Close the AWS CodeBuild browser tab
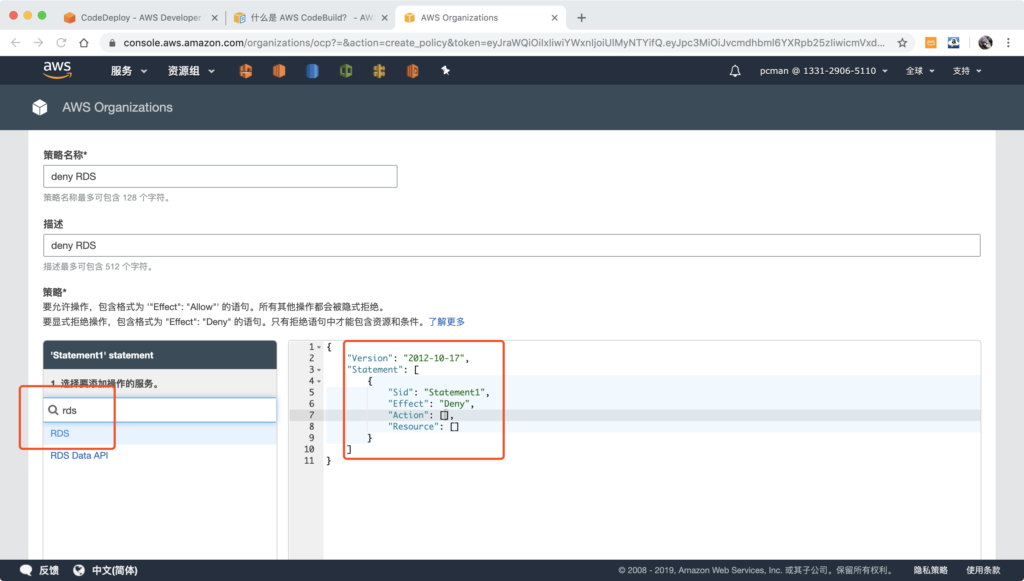Image resolution: width=1024 pixels, height=581 pixels. click(x=385, y=18)
